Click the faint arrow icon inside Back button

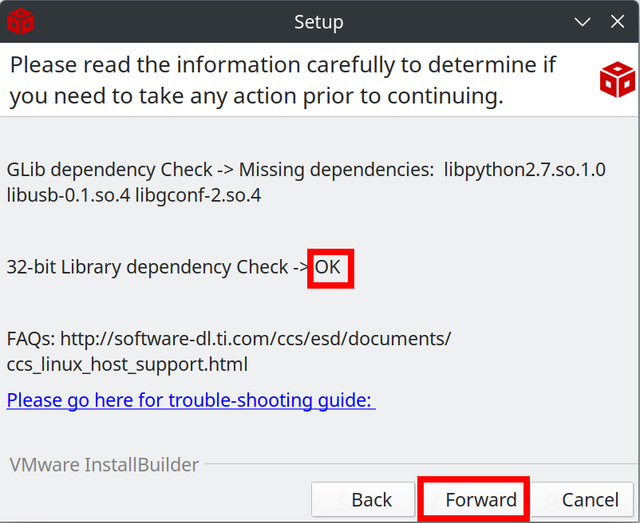coord(342,499)
